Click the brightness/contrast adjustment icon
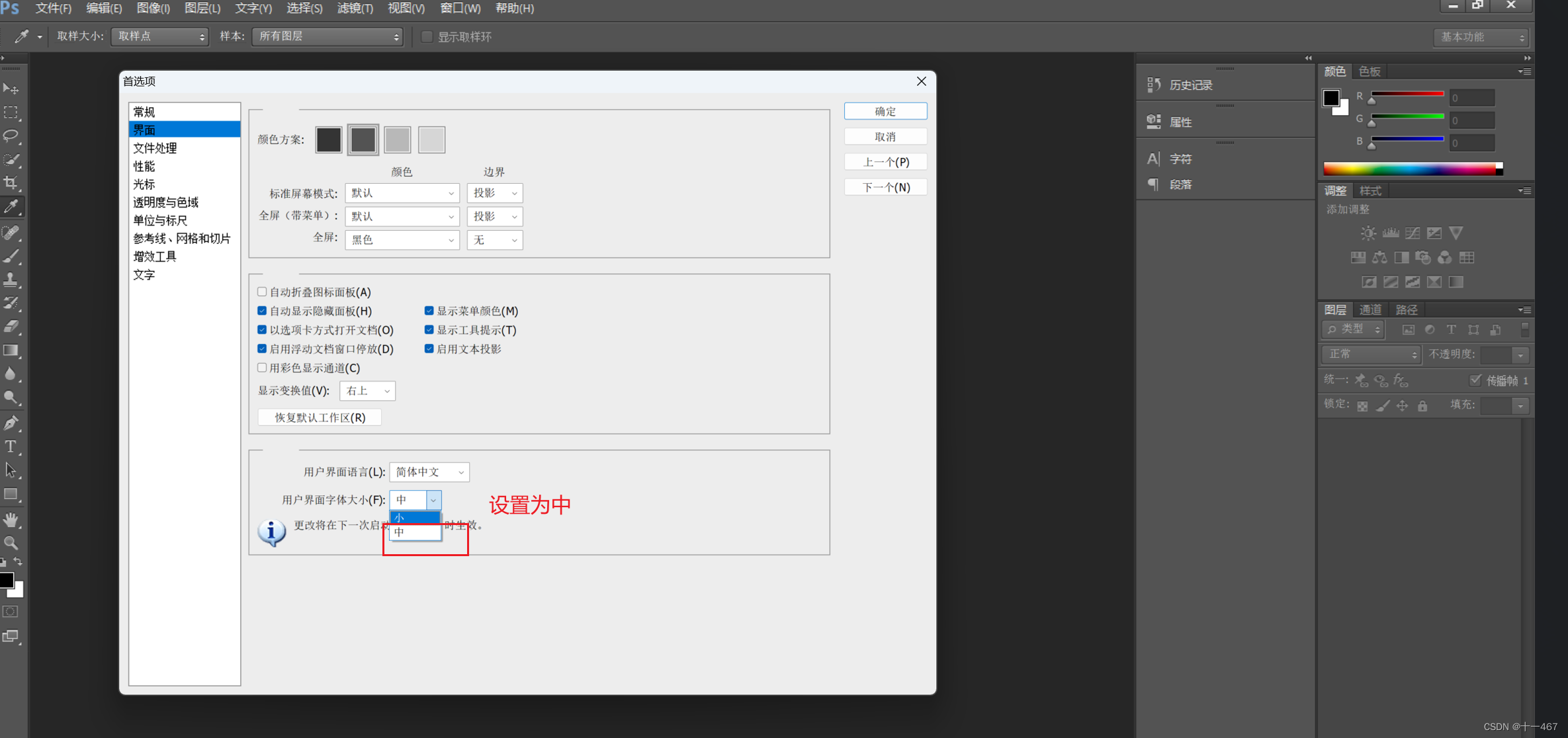 (1368, 233)
